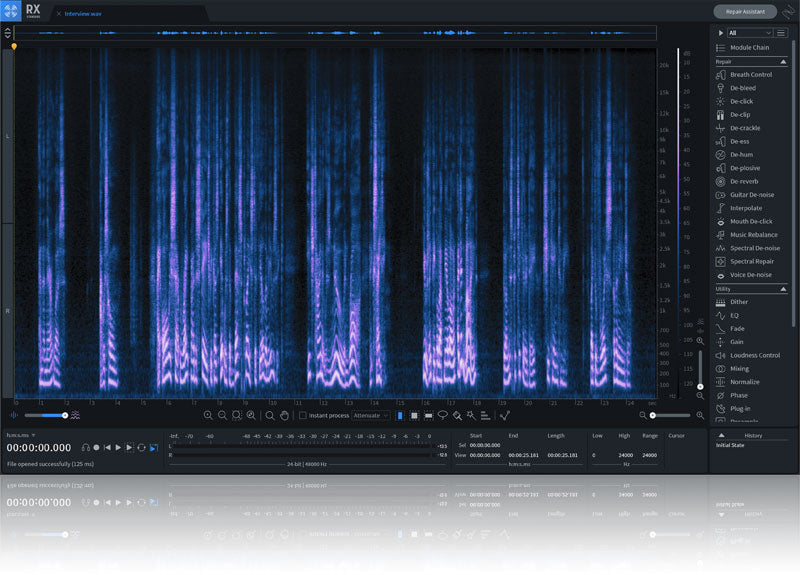800x575 pixels.
Task: Open the Guitar De-noise module
Action: [x=745, y=194]
